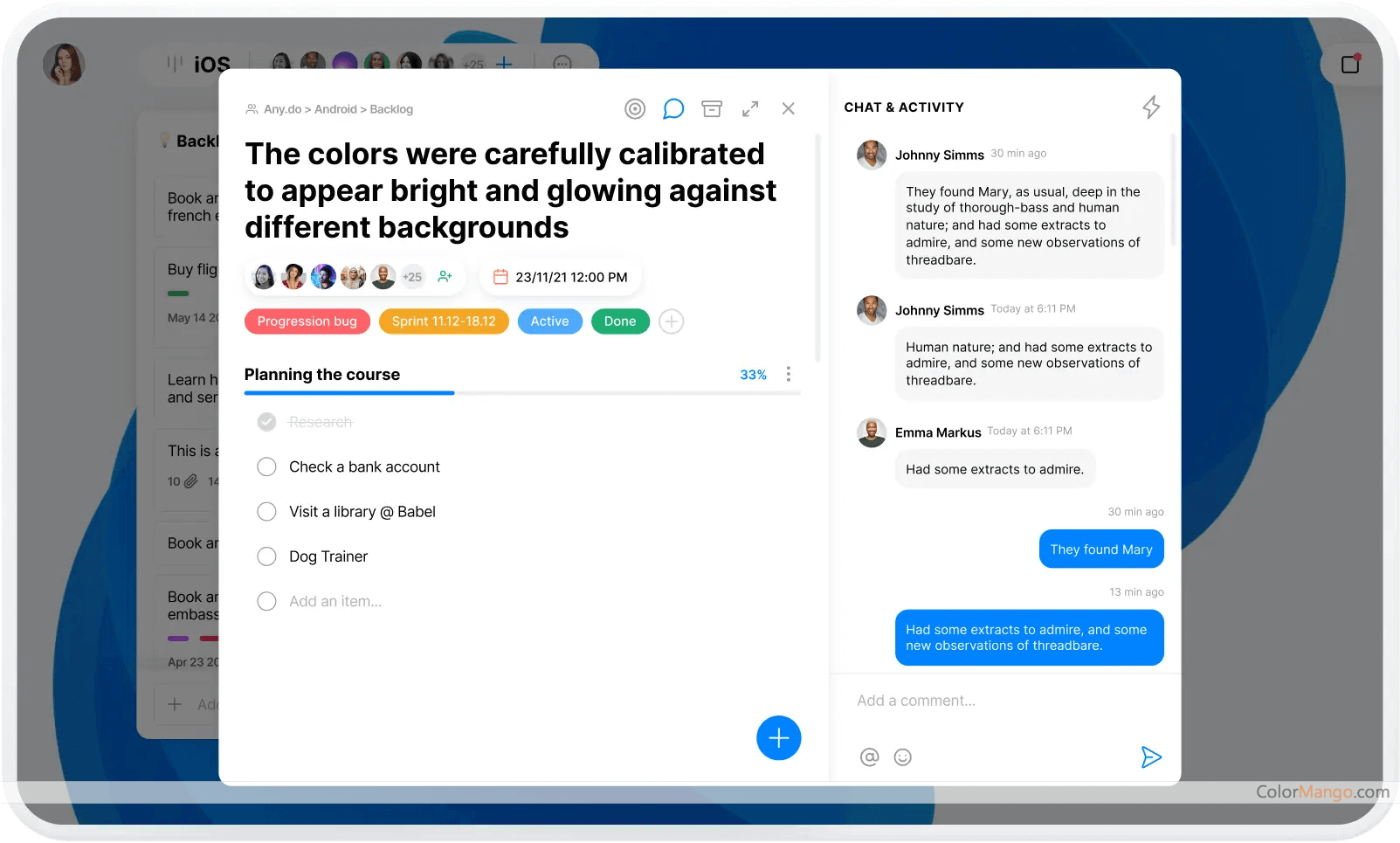This screenshot has width=1400, height=843.
Task: Click the +25 more assignees badge in task
Action: tap(412, 277)
